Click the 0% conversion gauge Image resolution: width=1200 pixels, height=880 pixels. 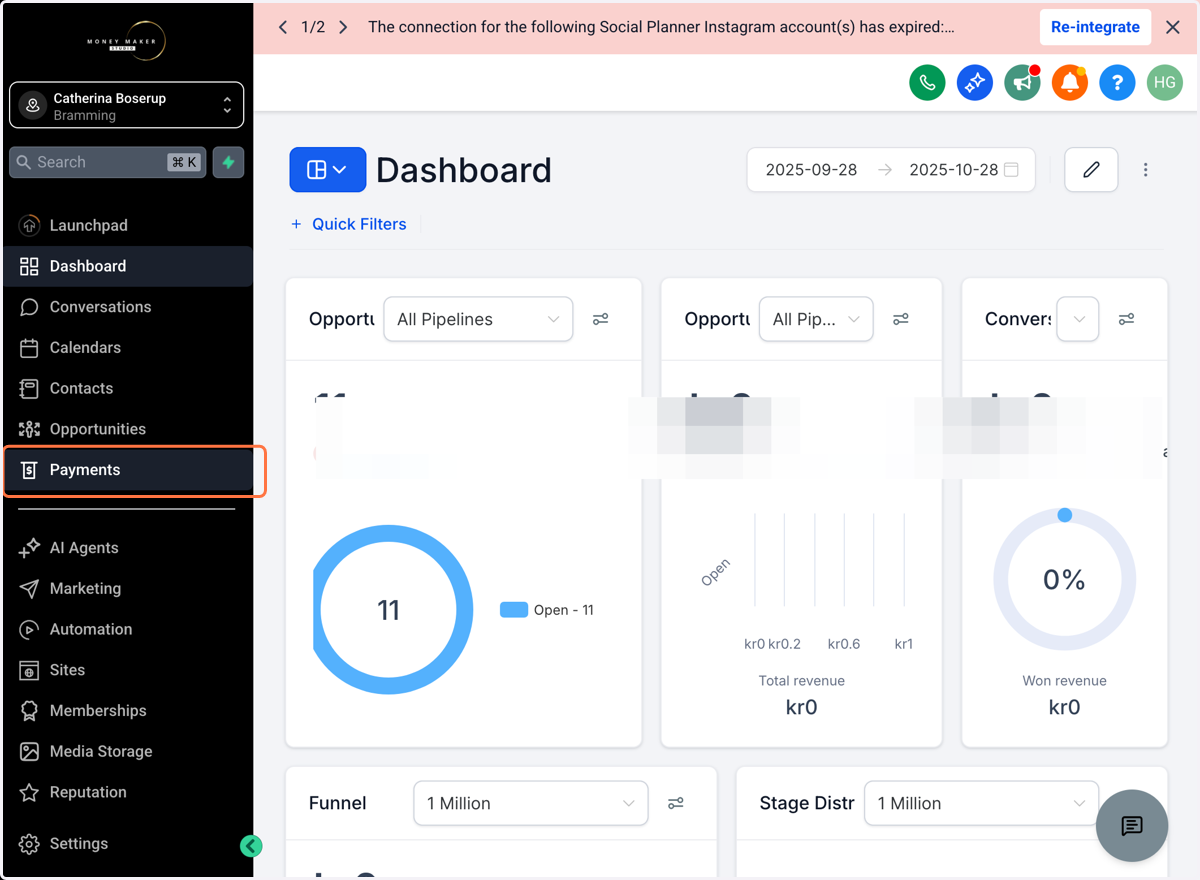click(1064, 579)
